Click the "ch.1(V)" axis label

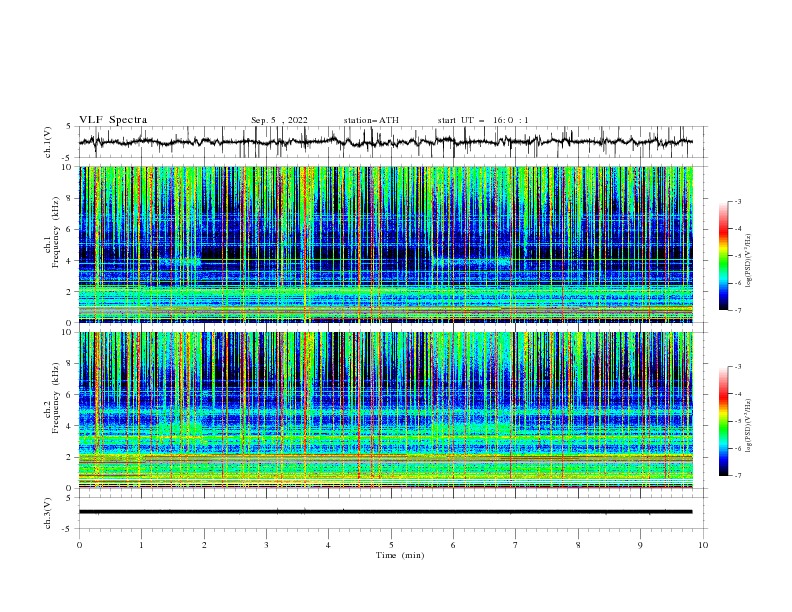coord(48,142)
